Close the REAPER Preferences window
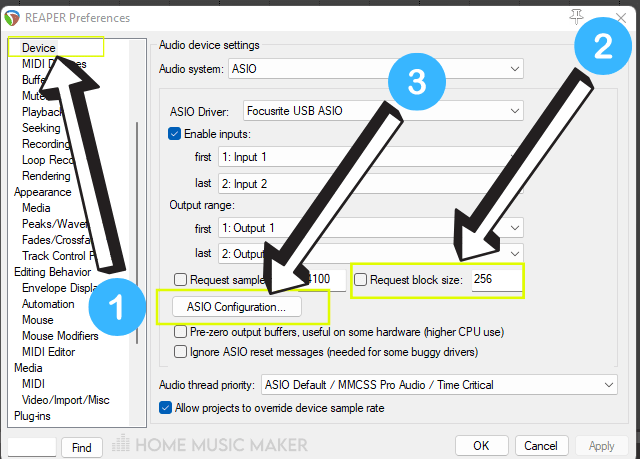 pyautogui.click(x=621, y=18)
